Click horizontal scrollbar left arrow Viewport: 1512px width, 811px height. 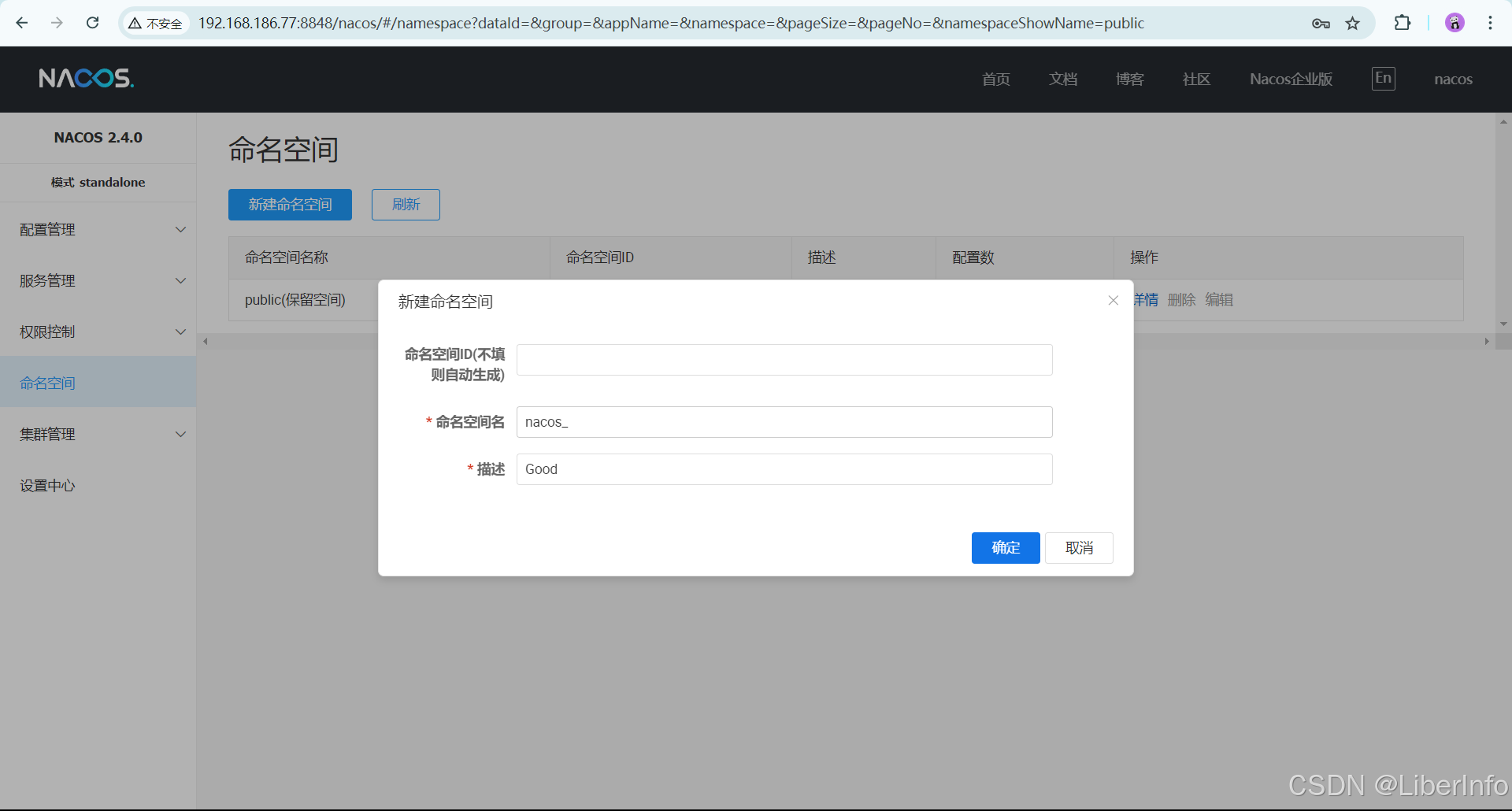pyautogui.click(x=206, y=342)
